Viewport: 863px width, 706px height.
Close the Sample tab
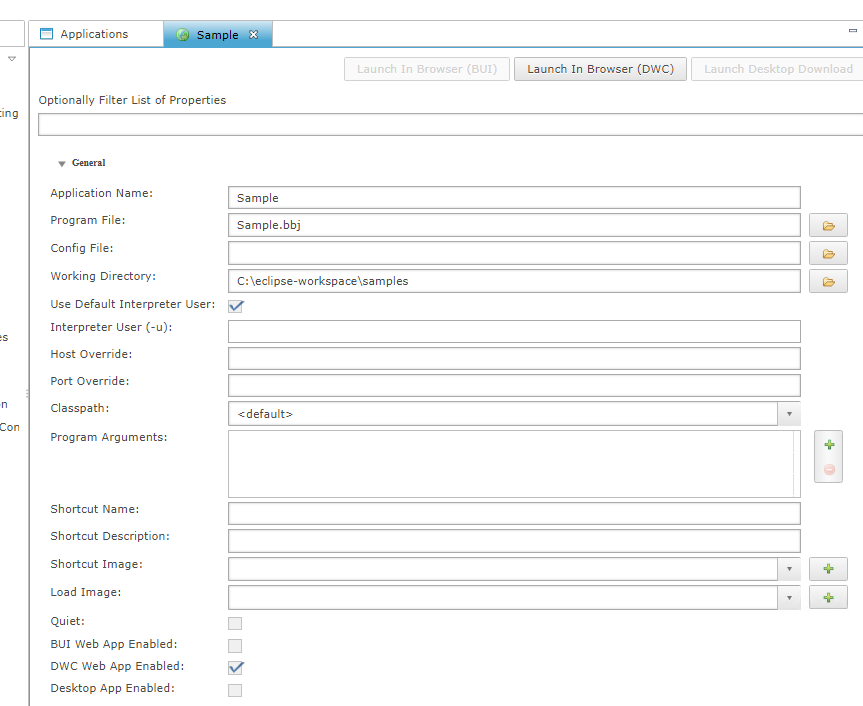coord(253,34)
